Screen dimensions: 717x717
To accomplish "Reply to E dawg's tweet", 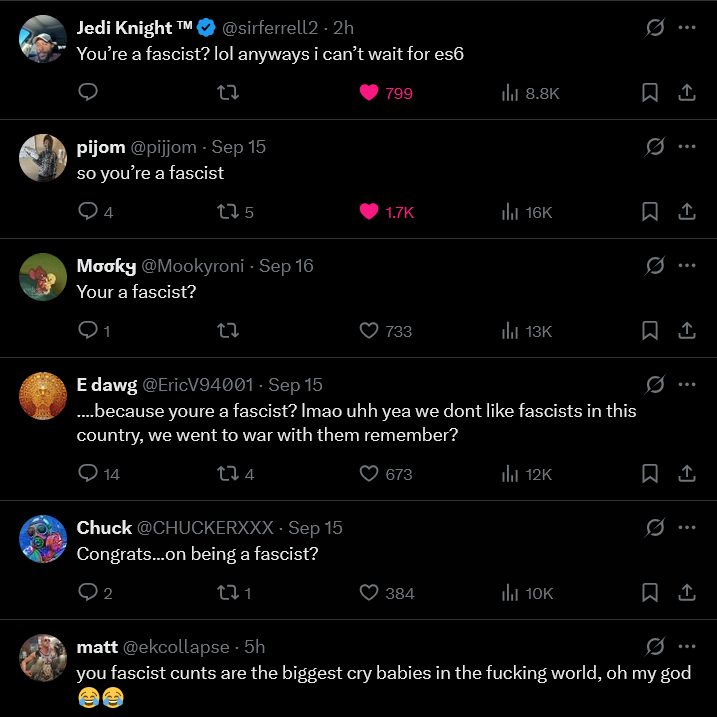I will click(x=88, y=474).
